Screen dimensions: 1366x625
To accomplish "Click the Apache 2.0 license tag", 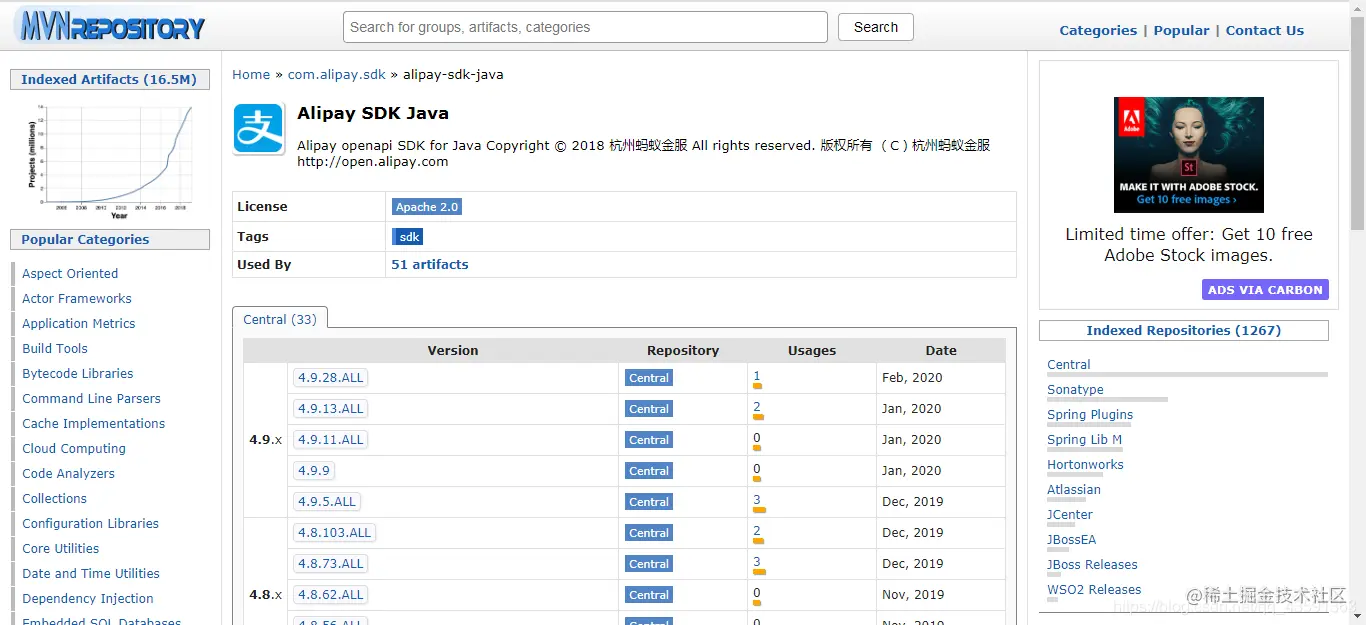I will (x=427, y=207).
